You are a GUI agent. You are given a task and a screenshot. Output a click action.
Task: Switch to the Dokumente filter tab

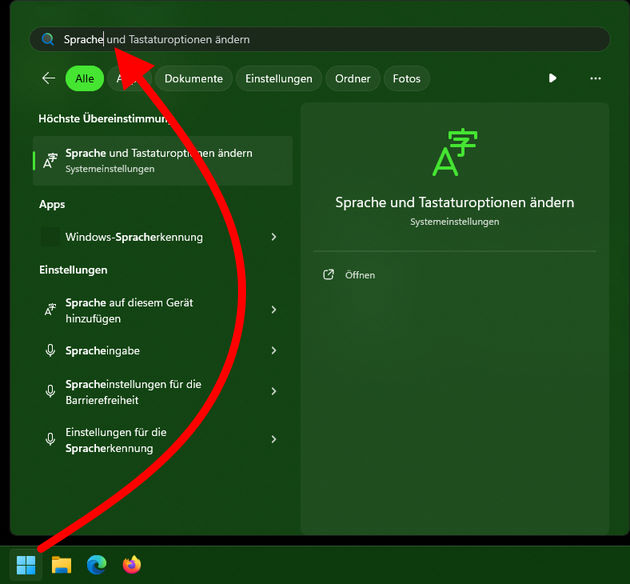[x=193, y=78]
